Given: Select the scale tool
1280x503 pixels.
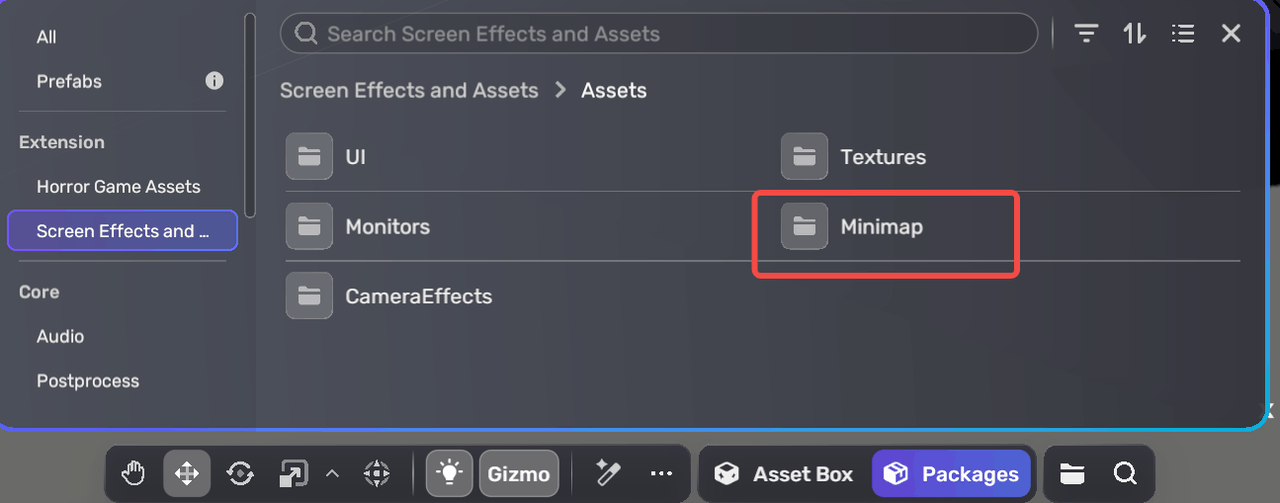Looking at the screenshot, I should (294, 473).
